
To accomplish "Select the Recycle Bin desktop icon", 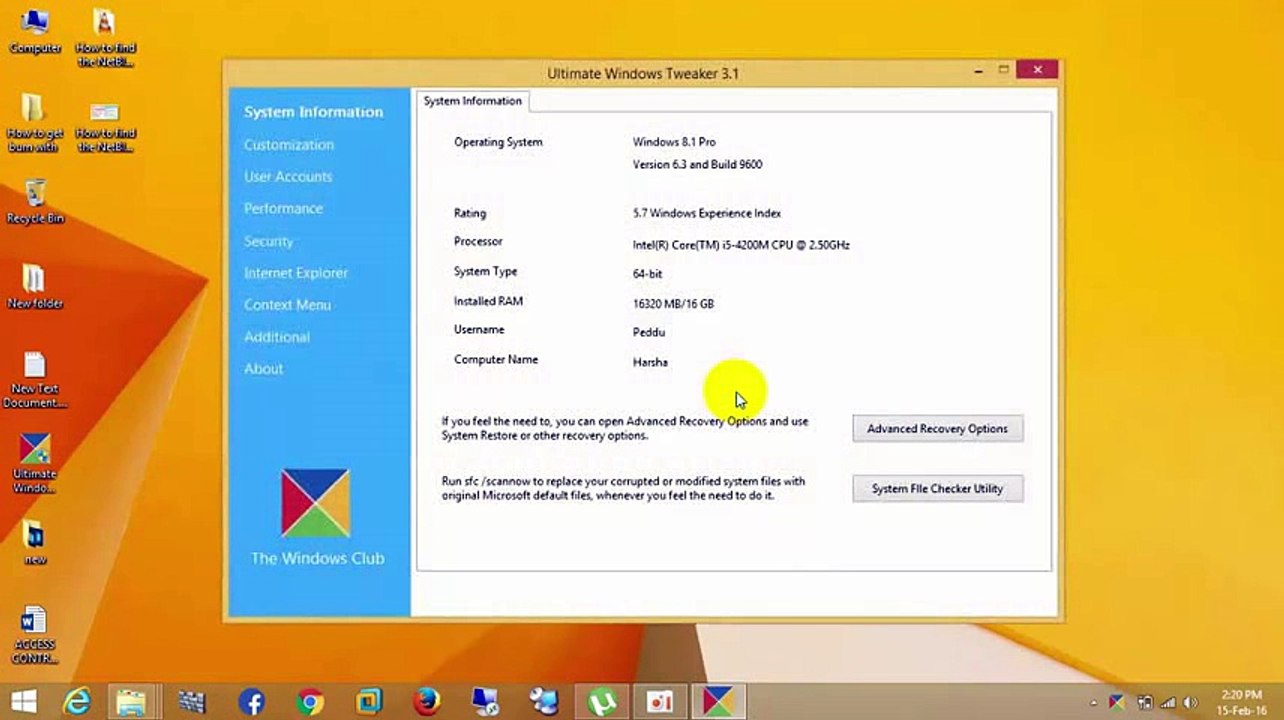I will click(x=35, y=201).
